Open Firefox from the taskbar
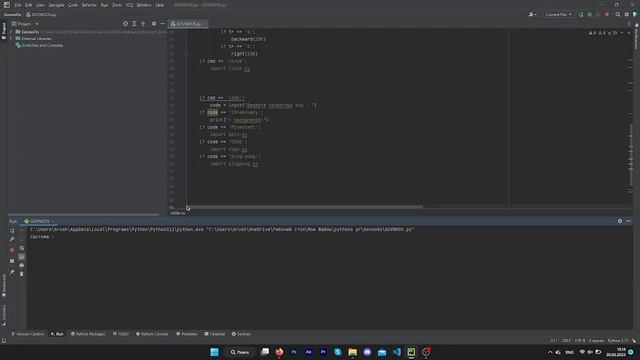The width and height of the screenshot is (640, 360). click(x=279, y=352)
